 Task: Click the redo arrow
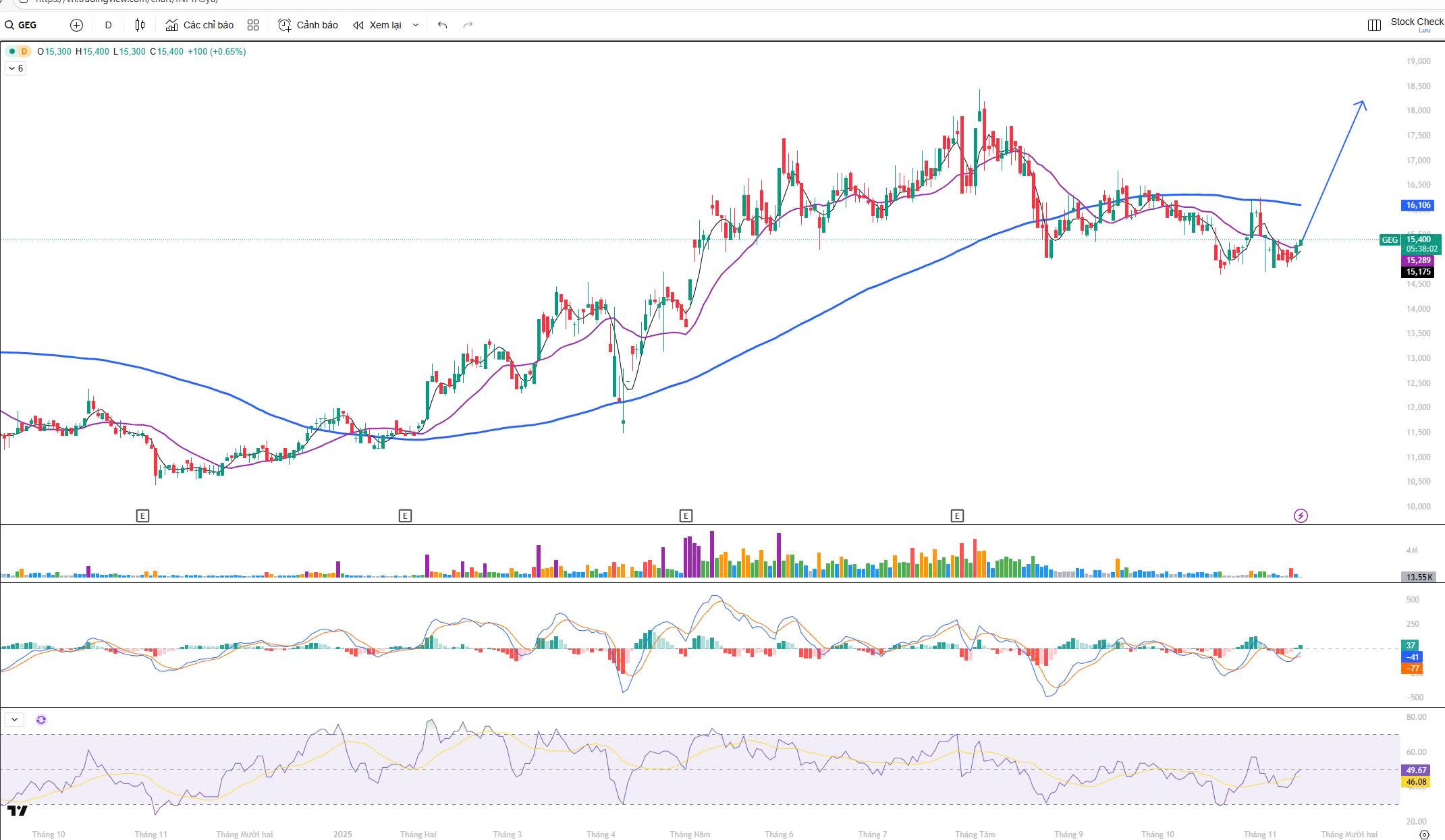pyautogui.click(x=468, y=25)
